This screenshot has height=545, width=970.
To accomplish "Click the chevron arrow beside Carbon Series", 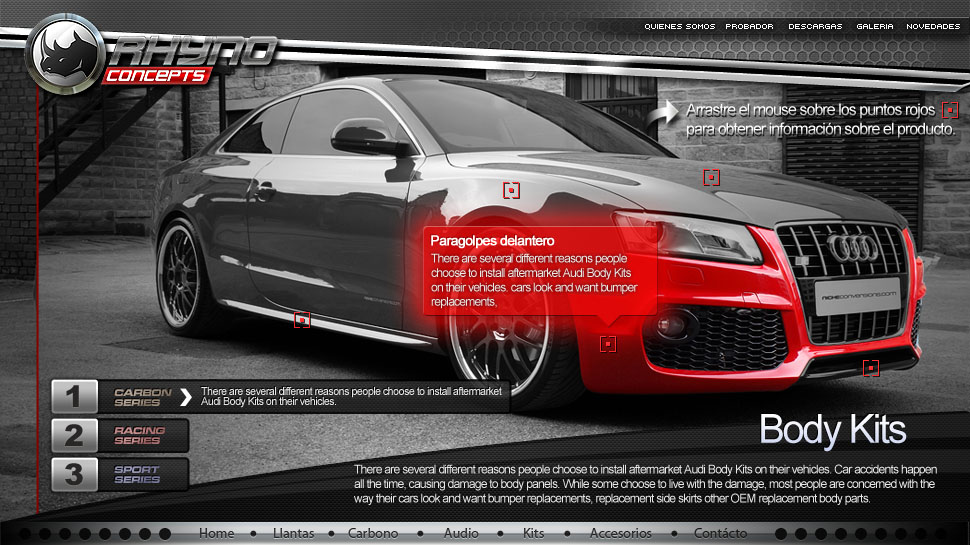I will [185, 397].
